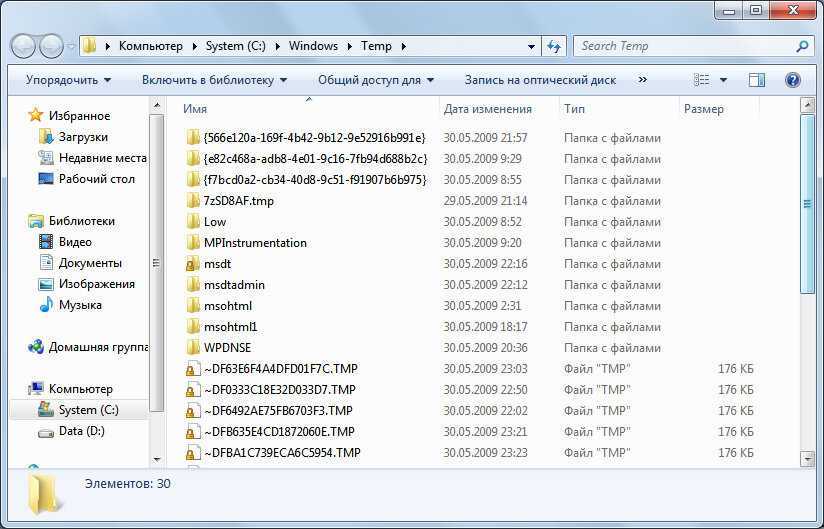Viewport: 824px width, 529px height.
Task: Click Запись на оптический диск
Action: point(540,80)
